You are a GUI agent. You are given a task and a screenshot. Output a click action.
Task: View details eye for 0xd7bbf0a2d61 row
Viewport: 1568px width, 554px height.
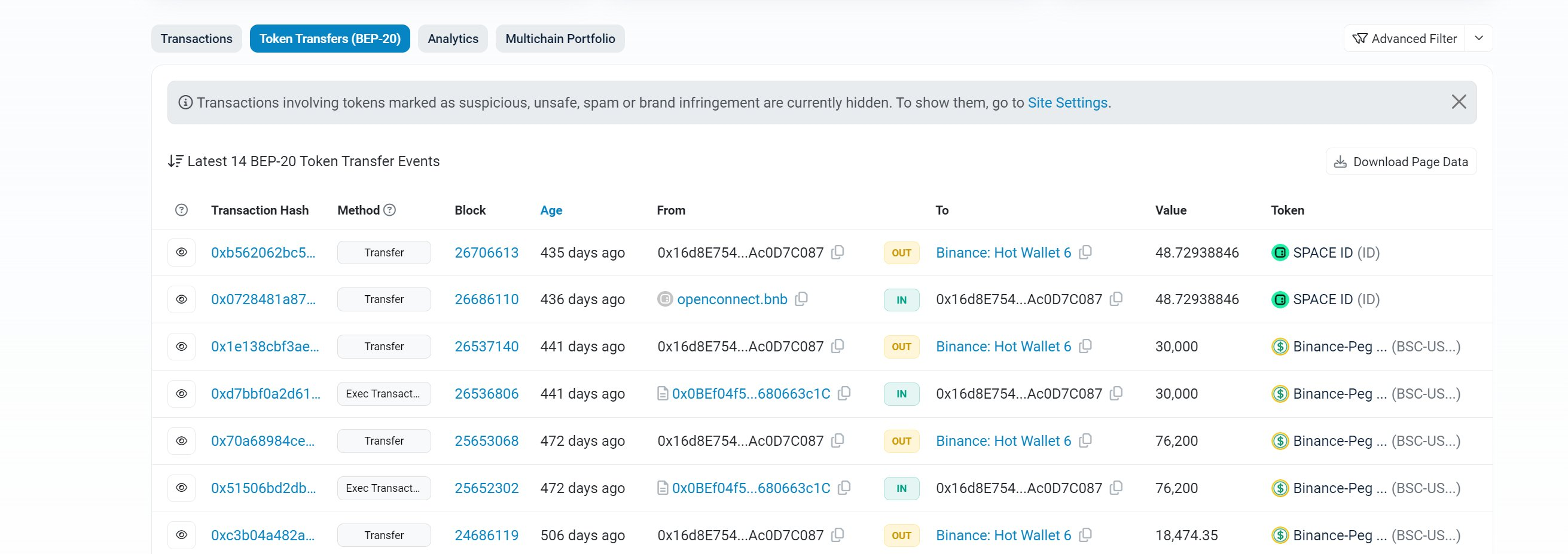pyautogui.click(x=181, y=393)
